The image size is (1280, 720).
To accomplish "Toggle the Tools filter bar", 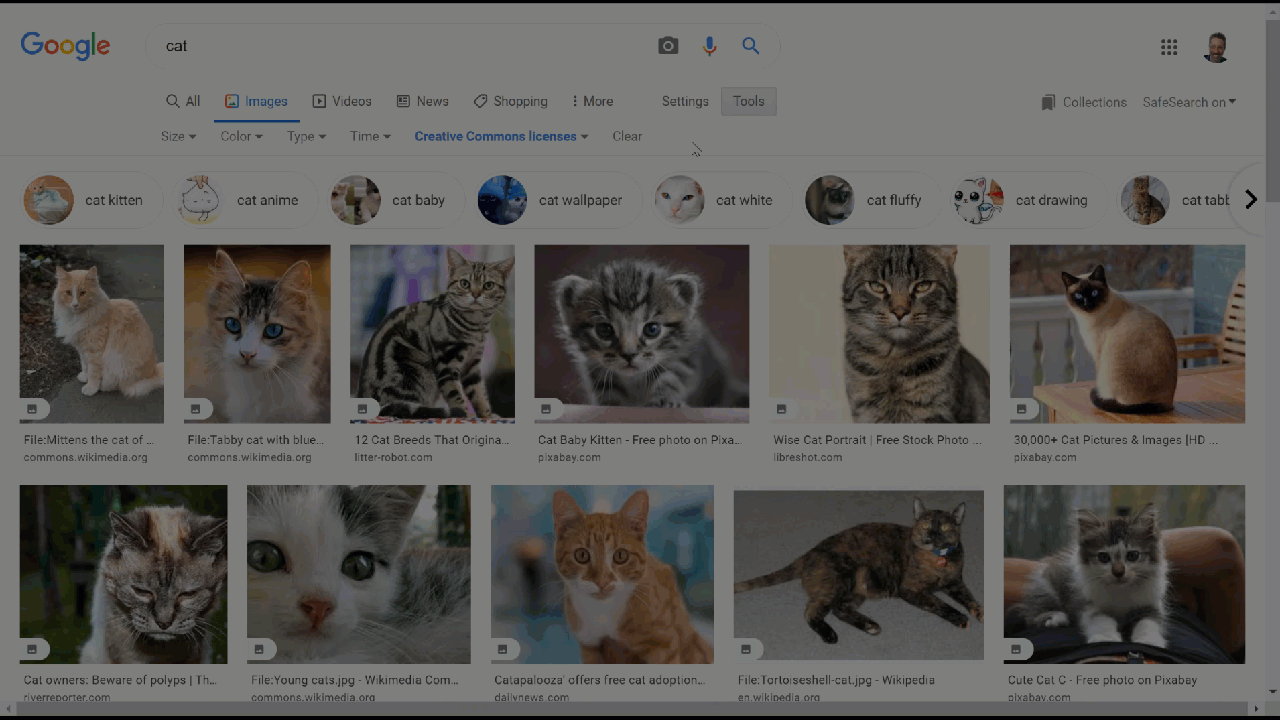I will 749,101.
